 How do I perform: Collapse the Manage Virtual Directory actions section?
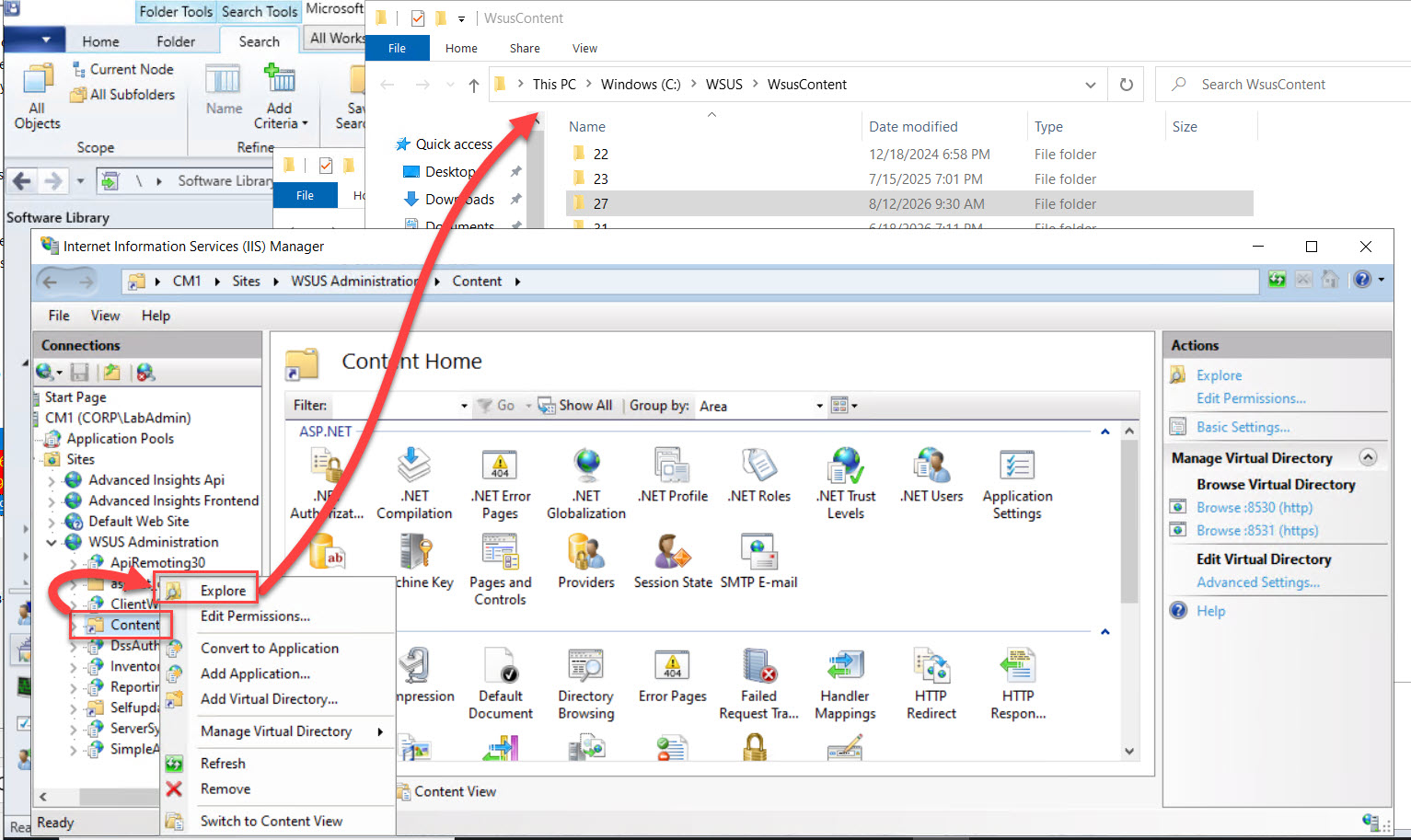1368,457
